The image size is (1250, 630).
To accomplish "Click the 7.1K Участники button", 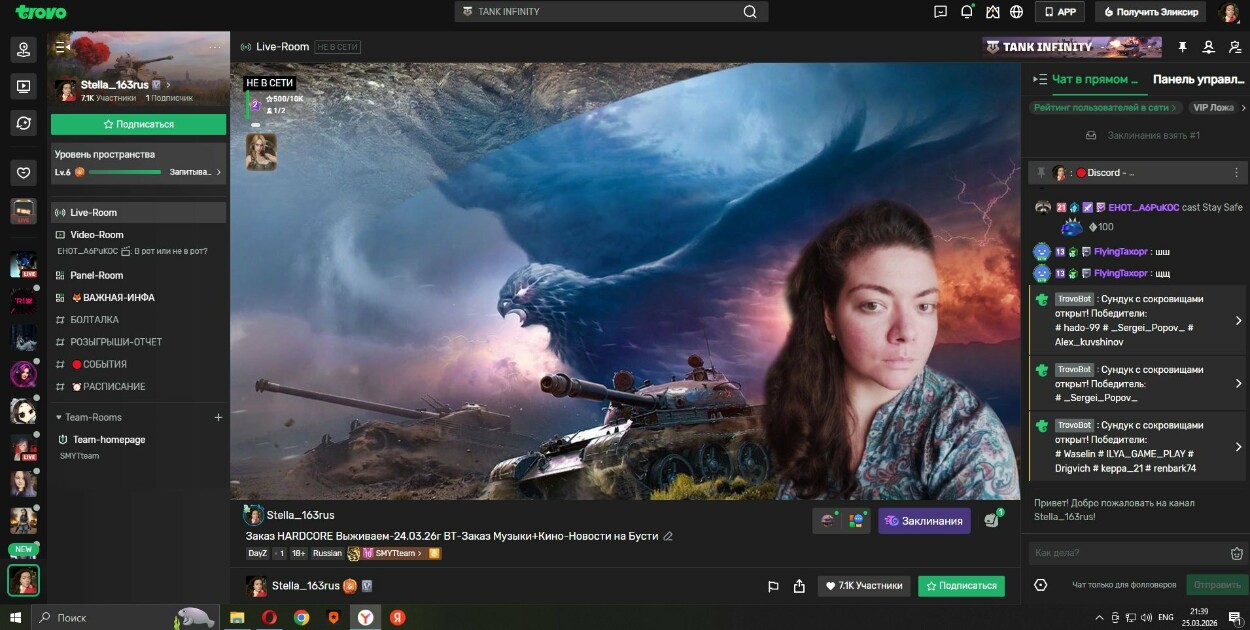I will [864, 586].
